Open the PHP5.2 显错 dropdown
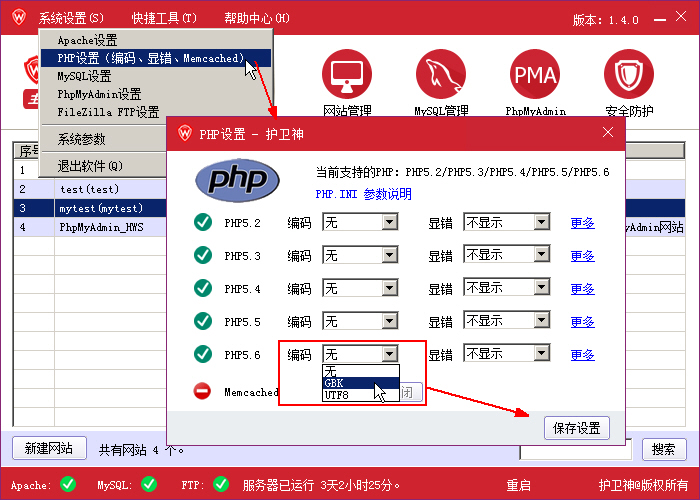This screenshot has width=700, height=500. (x=542, y=222)
